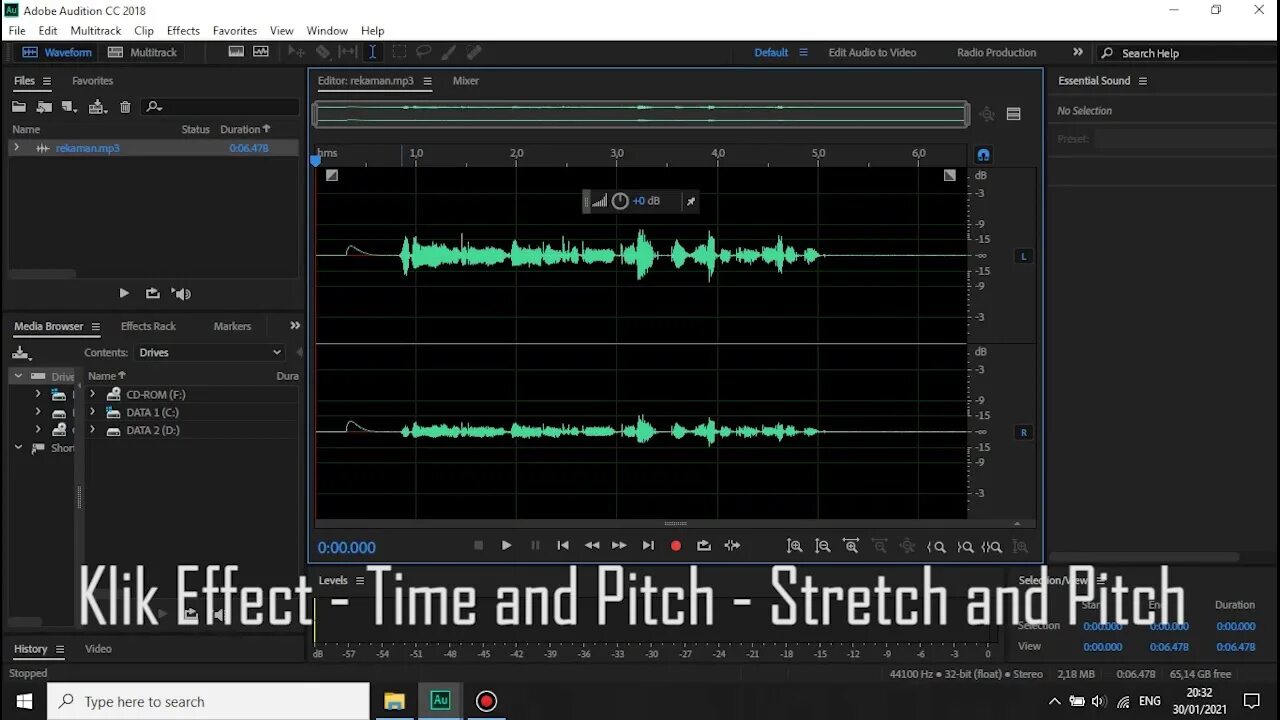
Task: Click Media Browser add shortcut icon
Action: 21,352
